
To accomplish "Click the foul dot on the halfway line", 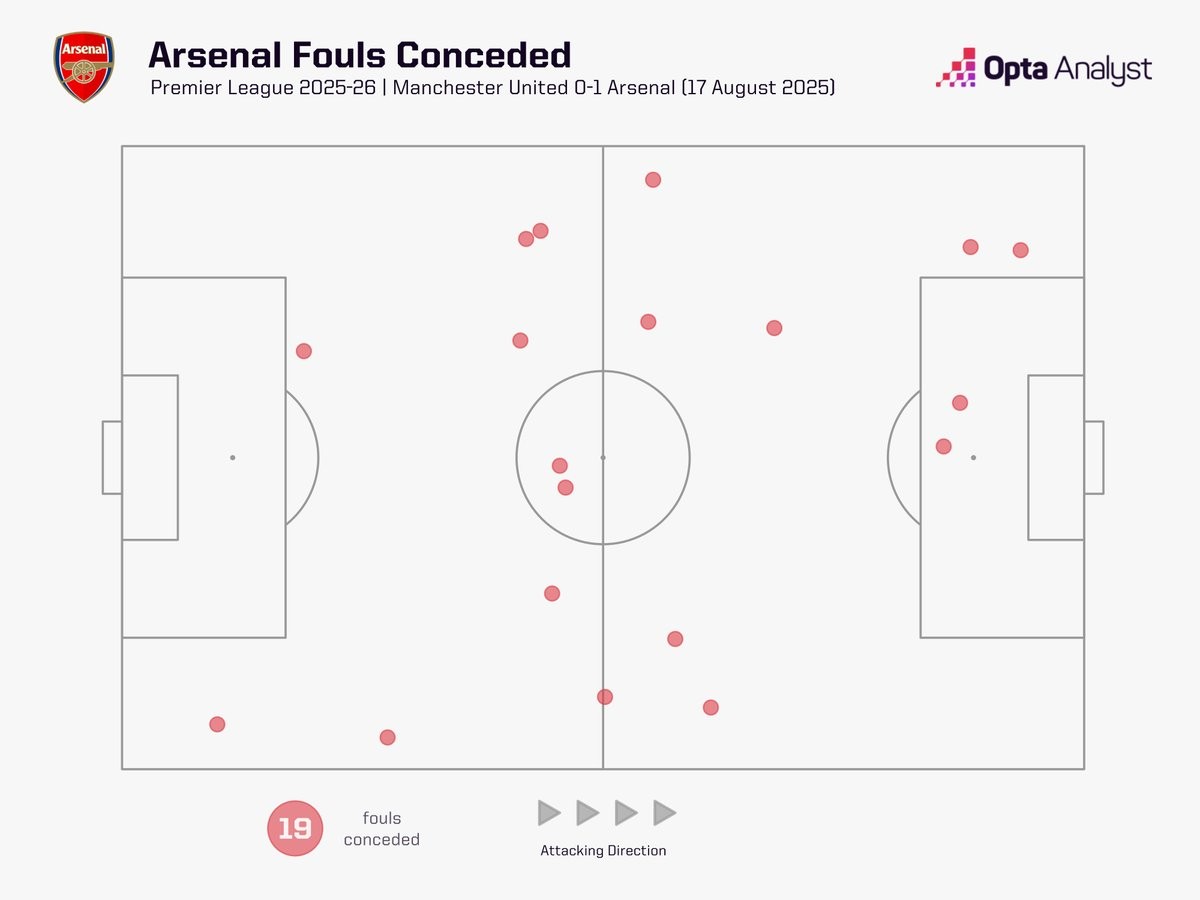I will click(x=605, y=697).
